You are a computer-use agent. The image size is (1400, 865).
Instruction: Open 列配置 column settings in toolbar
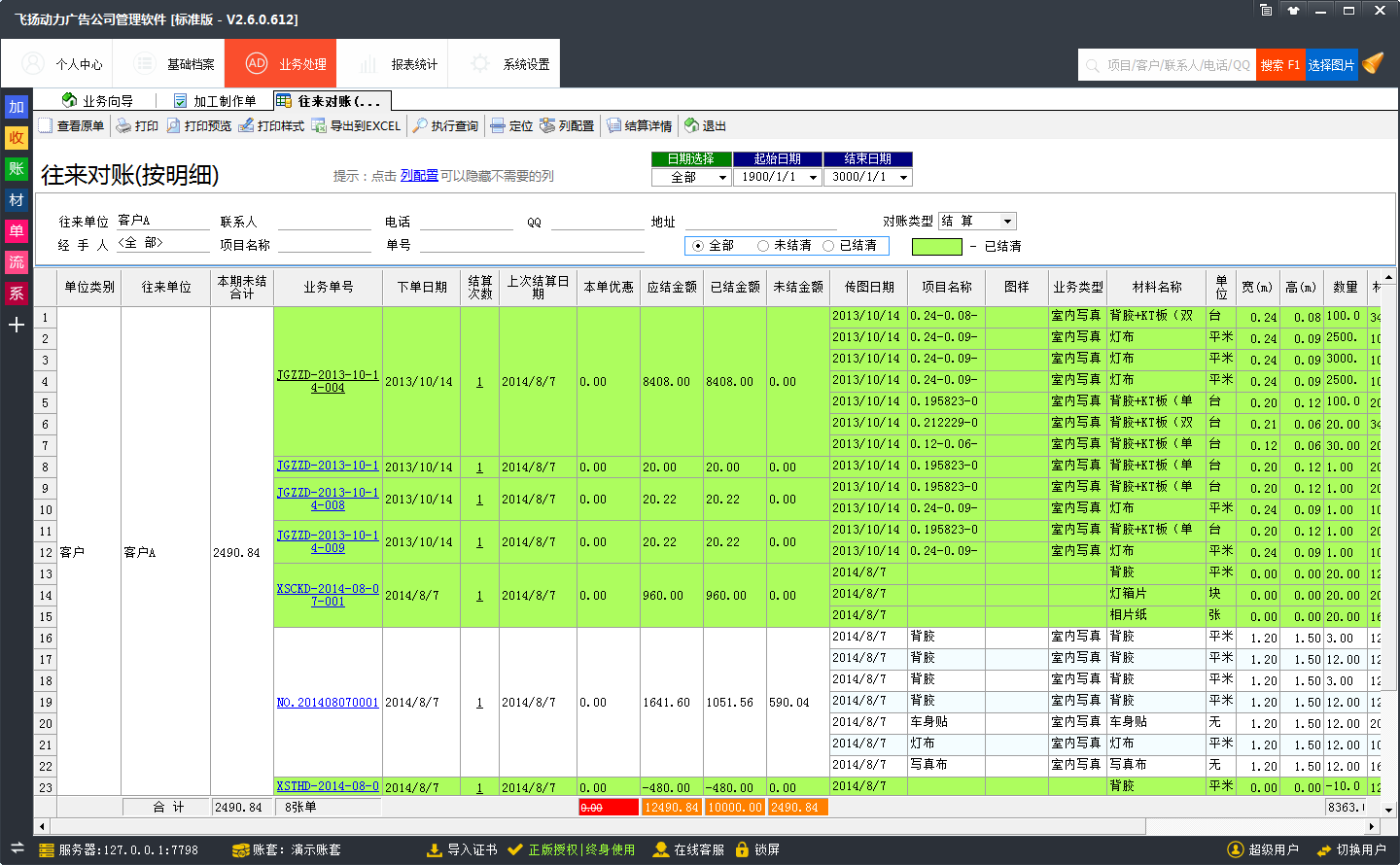pyautogui.click(x=547, y=126)
